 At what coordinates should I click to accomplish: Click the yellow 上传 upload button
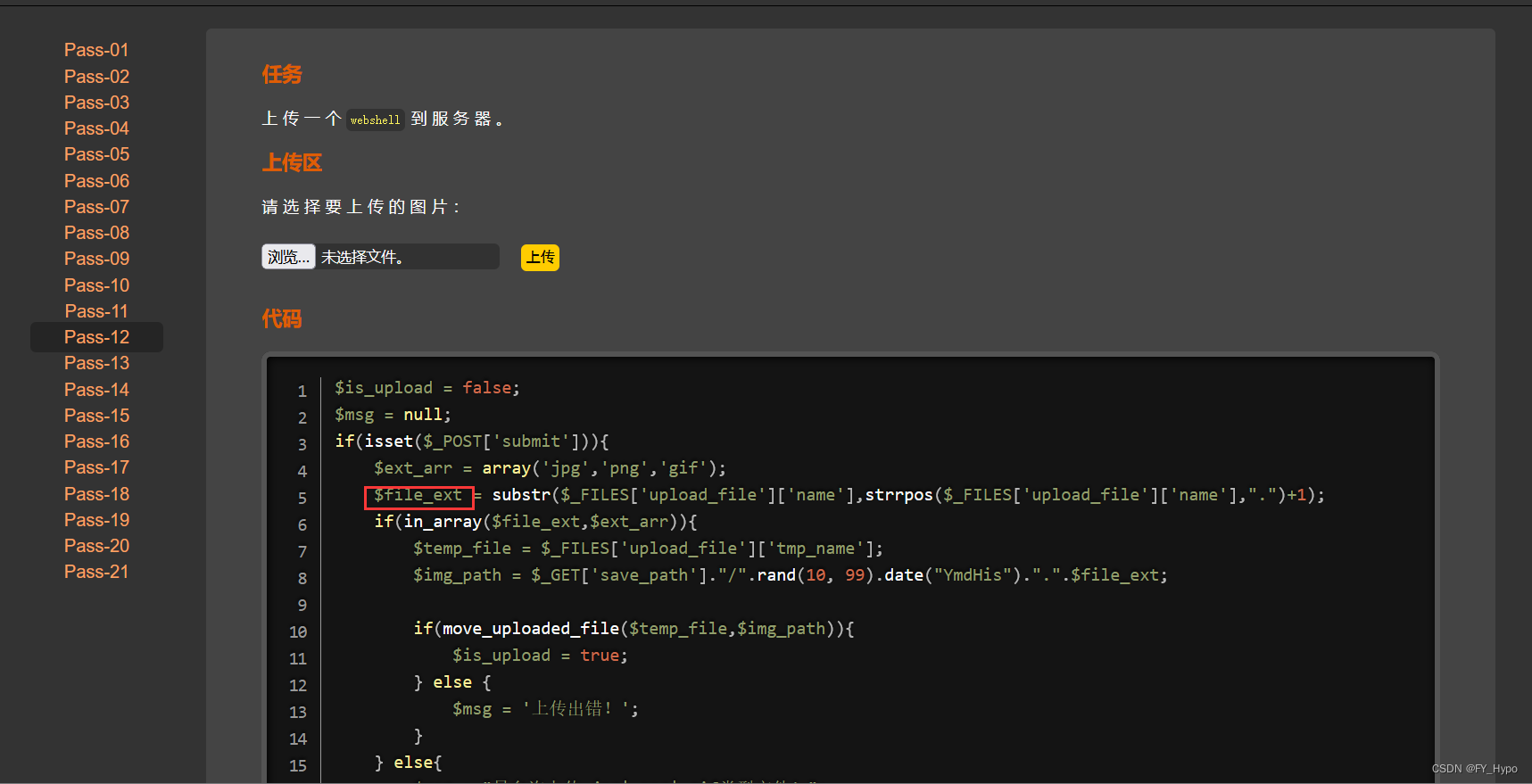click(x=540, y=258)
